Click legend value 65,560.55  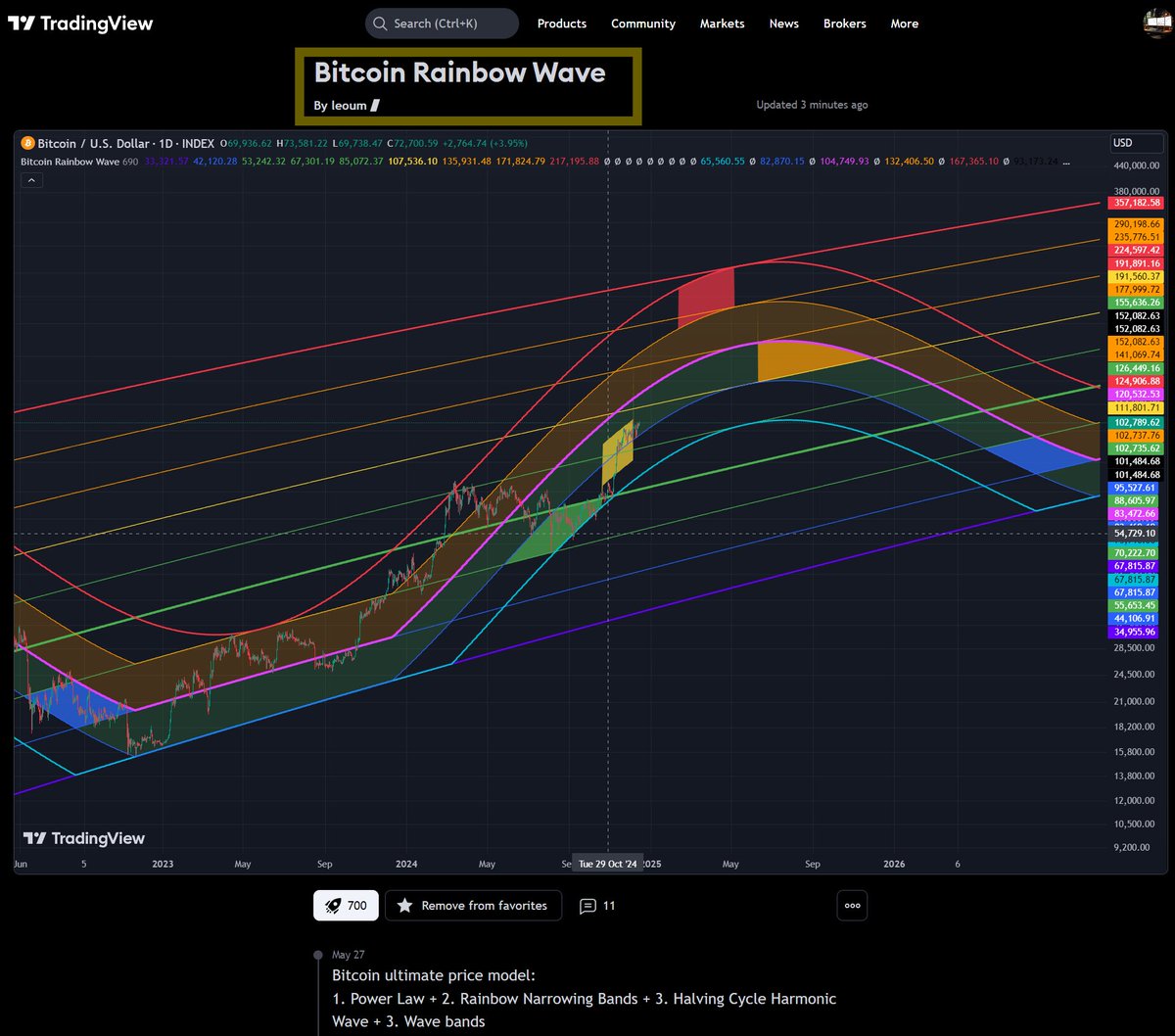723,161
